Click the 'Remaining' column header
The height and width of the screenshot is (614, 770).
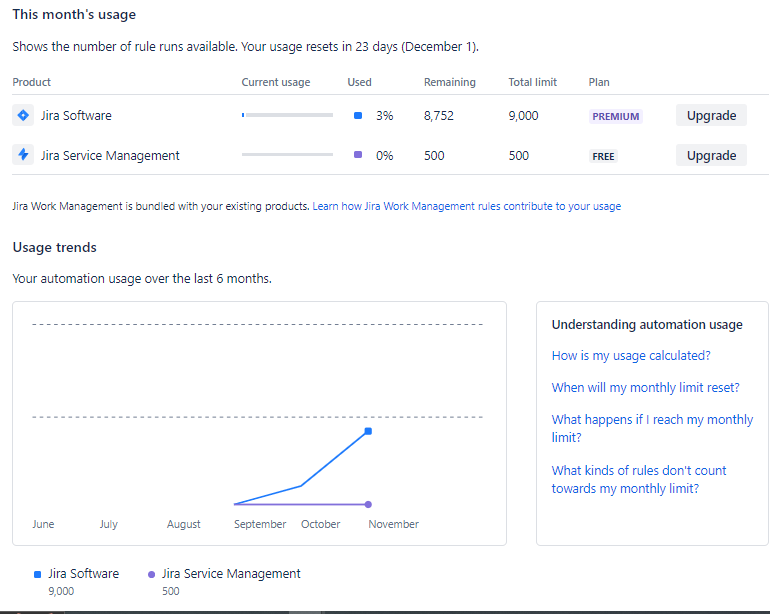click(450, 82)
